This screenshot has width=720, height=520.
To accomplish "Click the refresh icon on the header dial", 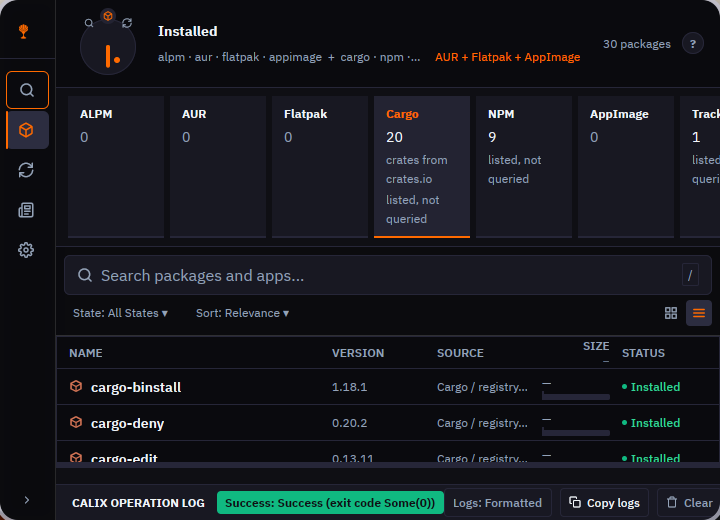I will (x=127, y=23).
